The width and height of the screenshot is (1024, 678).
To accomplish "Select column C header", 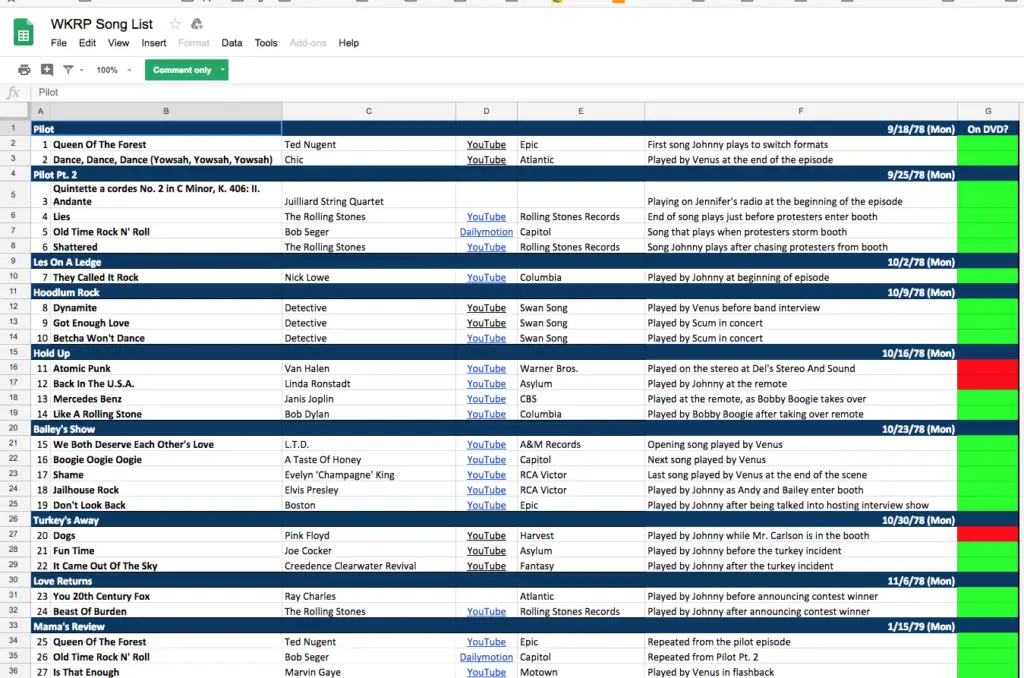I will (x=369, y=111).
